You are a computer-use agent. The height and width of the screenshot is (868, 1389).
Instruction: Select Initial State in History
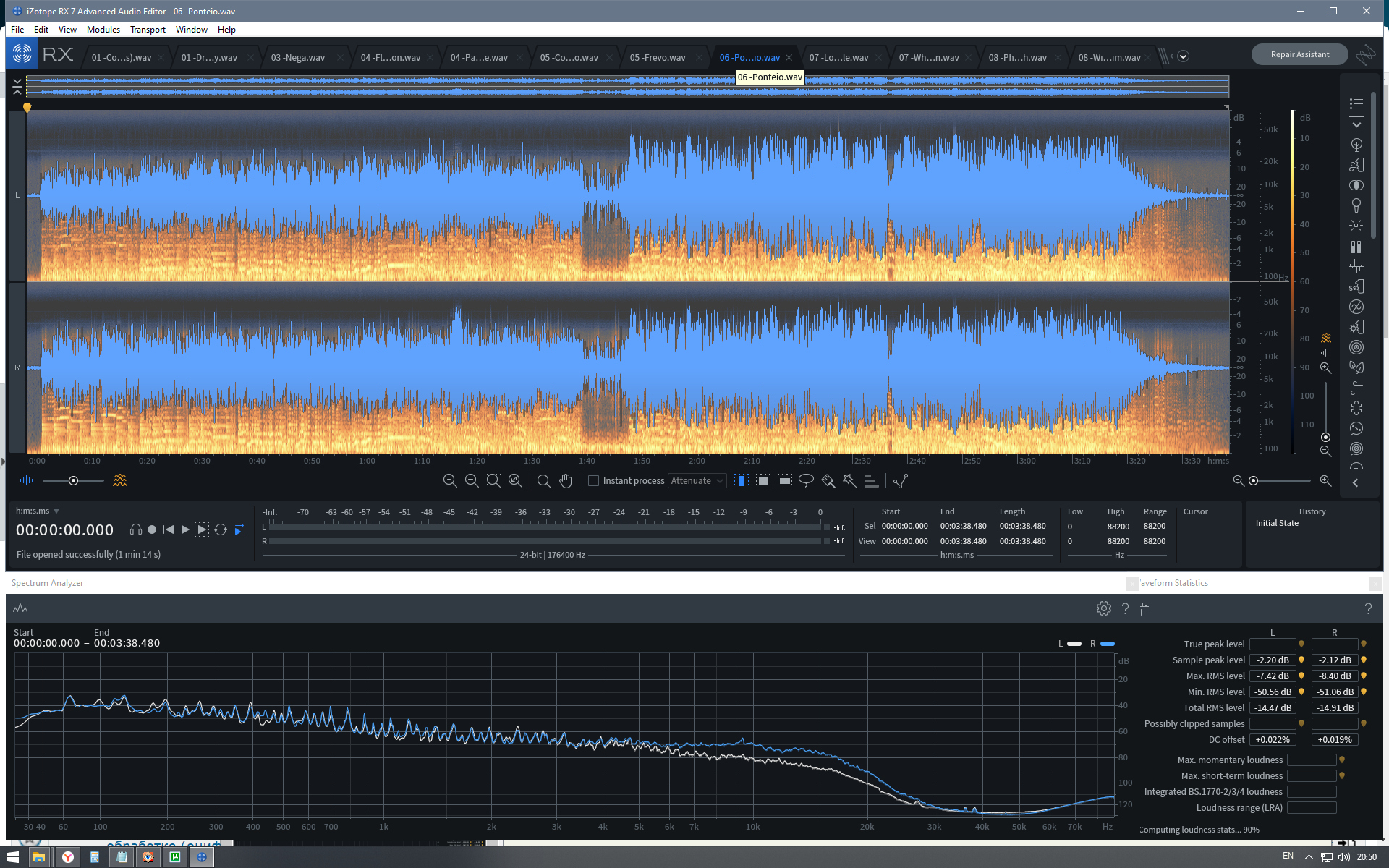[1277, 523]
